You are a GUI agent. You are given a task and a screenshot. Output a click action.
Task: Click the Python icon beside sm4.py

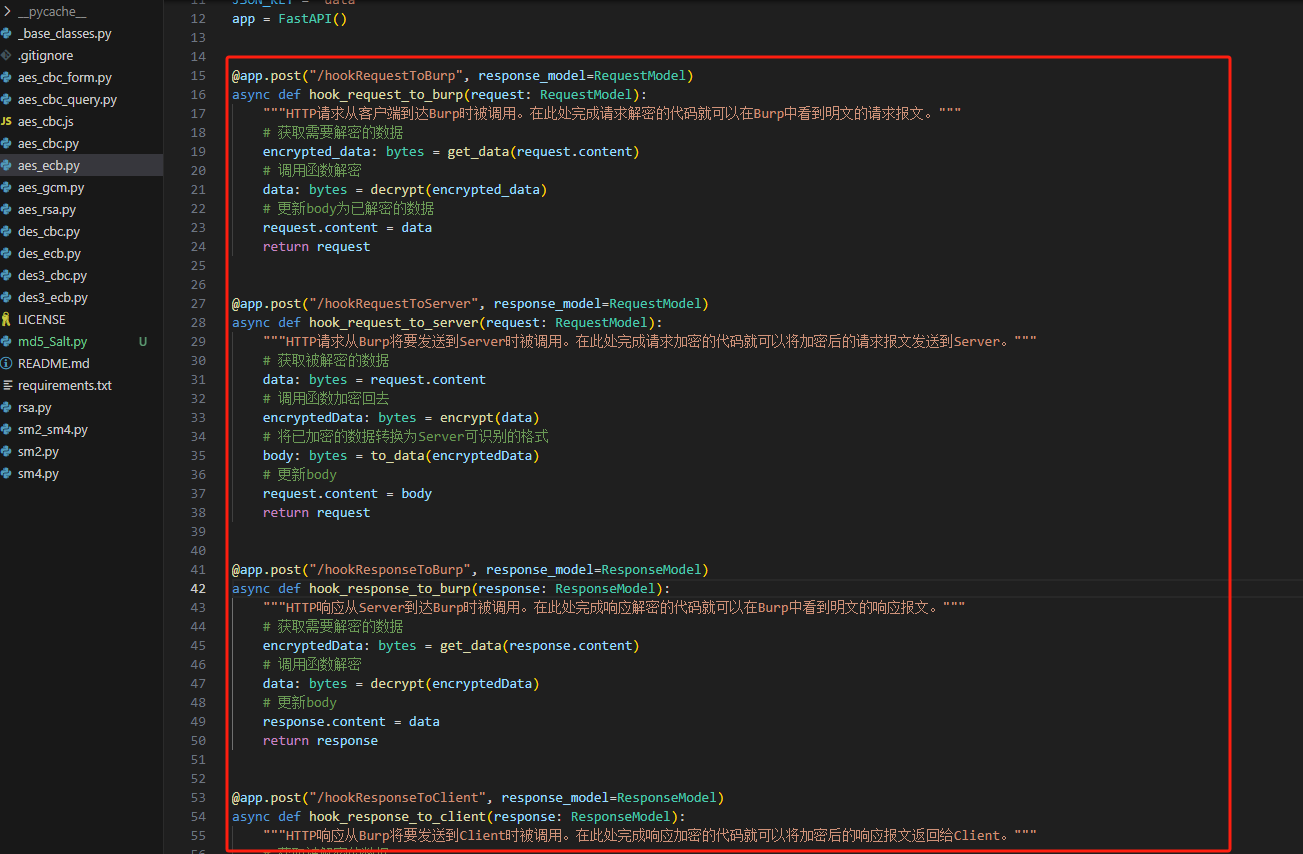7,474
